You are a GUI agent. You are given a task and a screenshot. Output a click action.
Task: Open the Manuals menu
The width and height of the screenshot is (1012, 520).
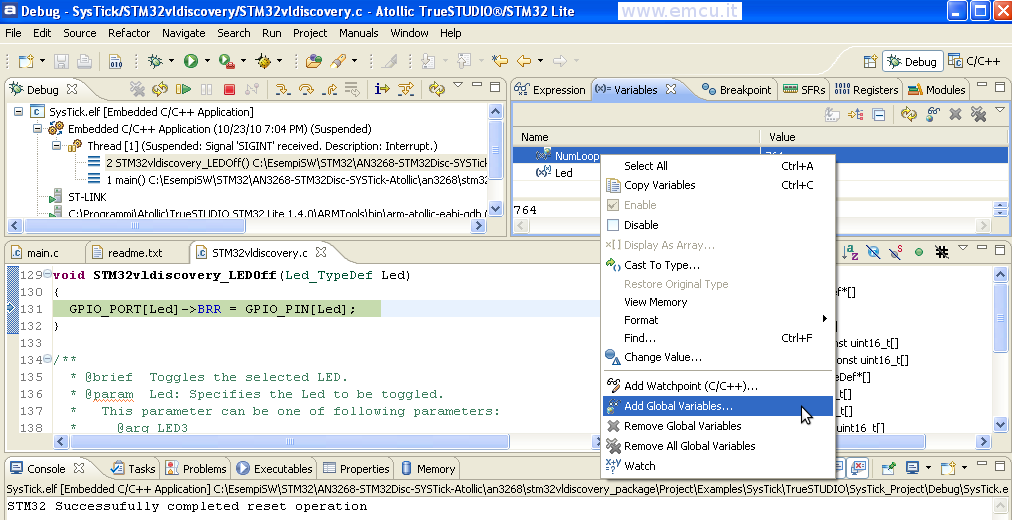(x=358, y=33)
